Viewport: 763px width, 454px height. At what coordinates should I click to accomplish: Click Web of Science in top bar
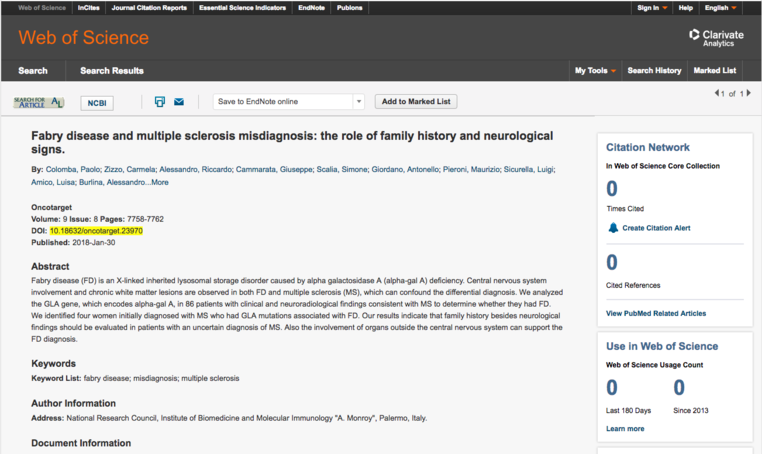[x=42, y=8]
